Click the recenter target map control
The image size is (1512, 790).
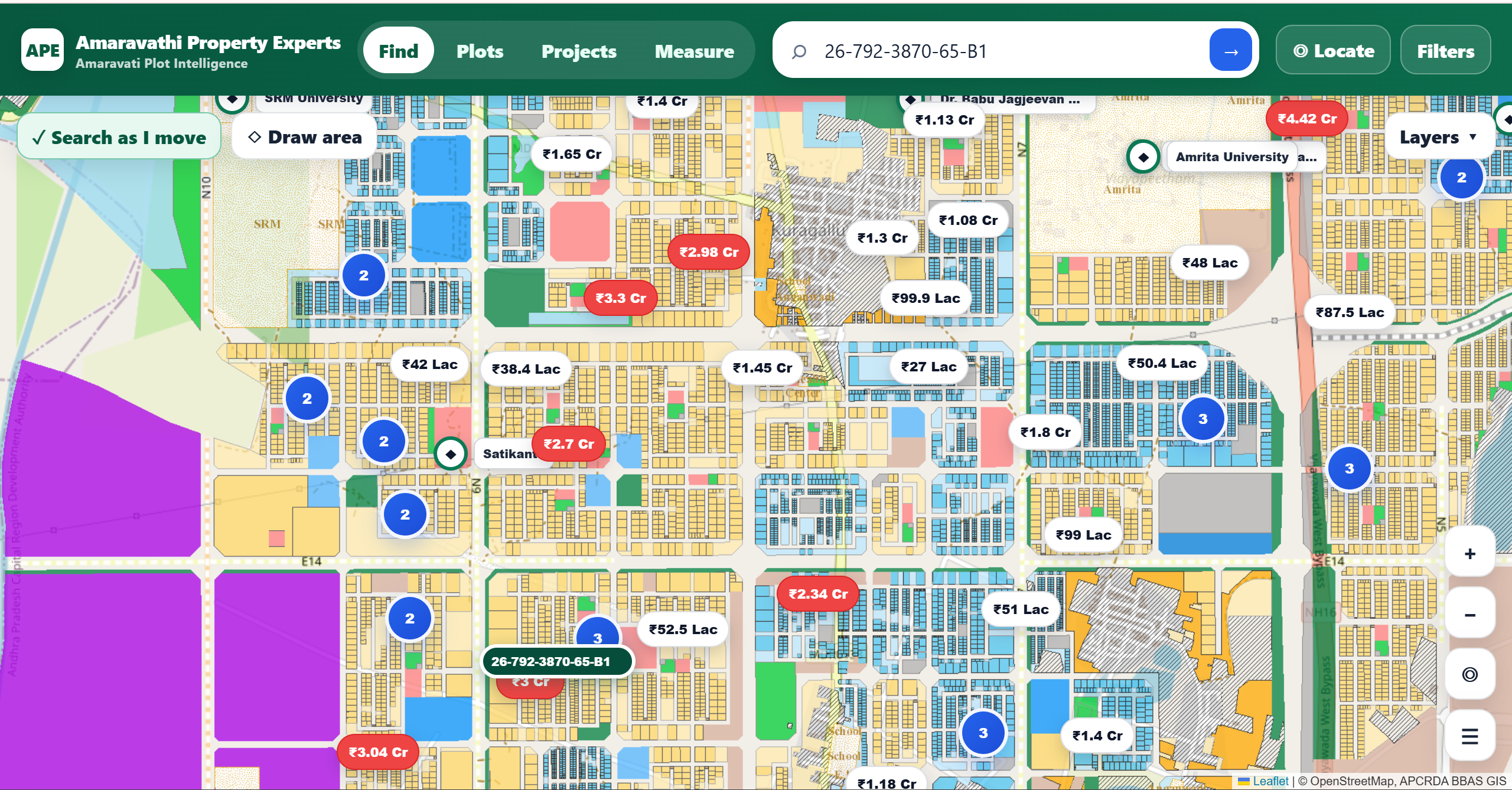(1470, 674)
